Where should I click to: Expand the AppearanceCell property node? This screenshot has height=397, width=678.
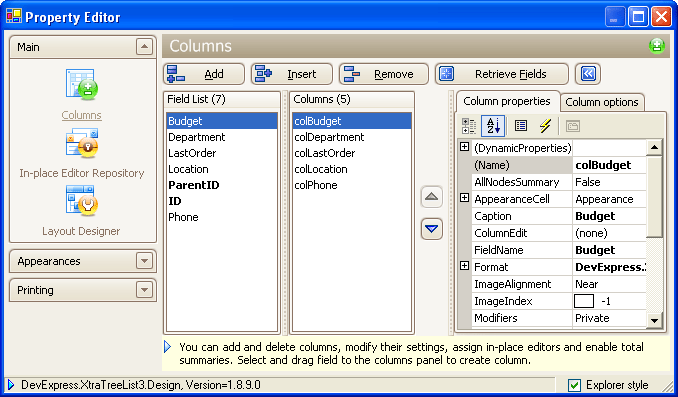(464, 198)
